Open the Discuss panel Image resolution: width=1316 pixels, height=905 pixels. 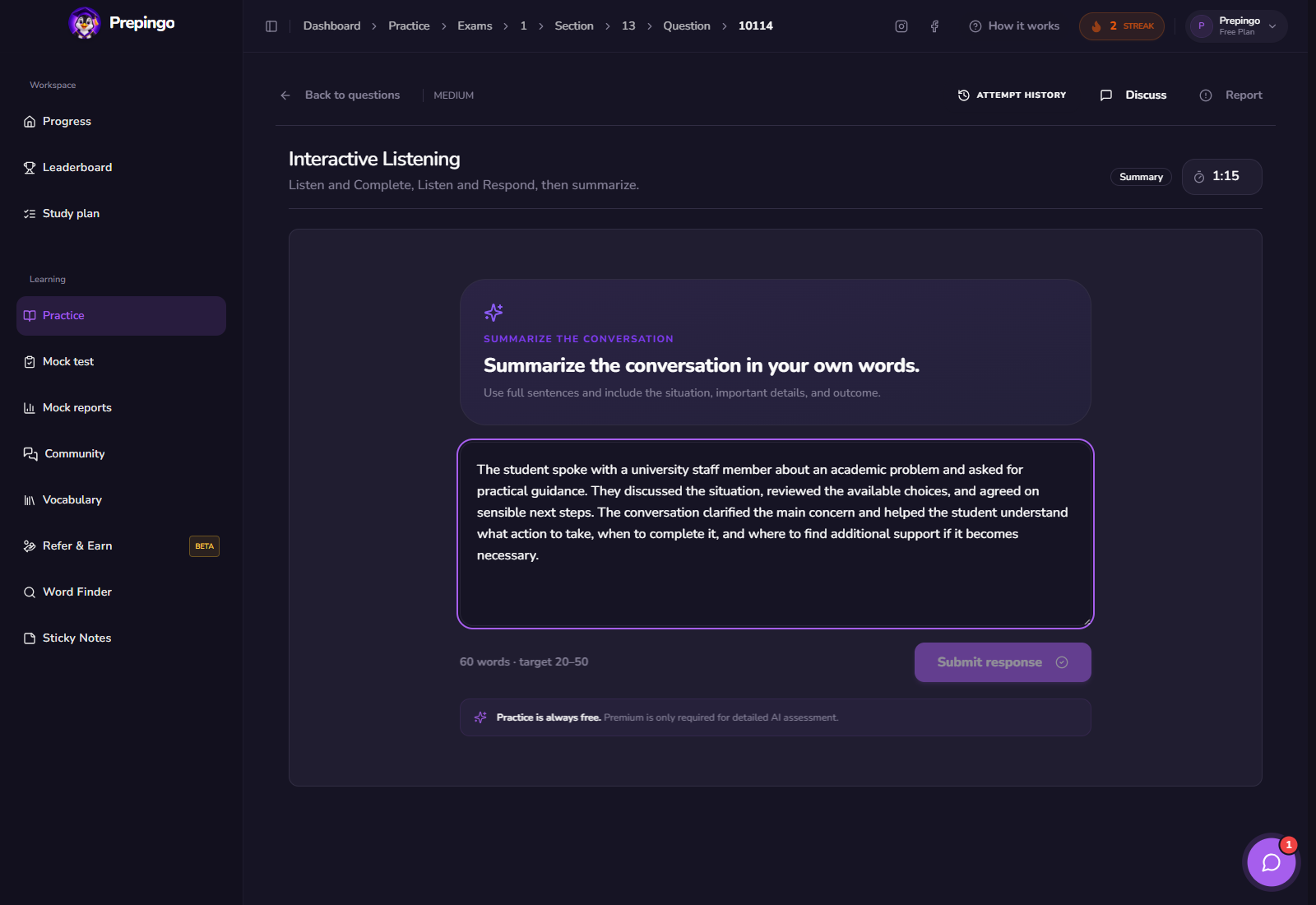(x=1133, y=95)
